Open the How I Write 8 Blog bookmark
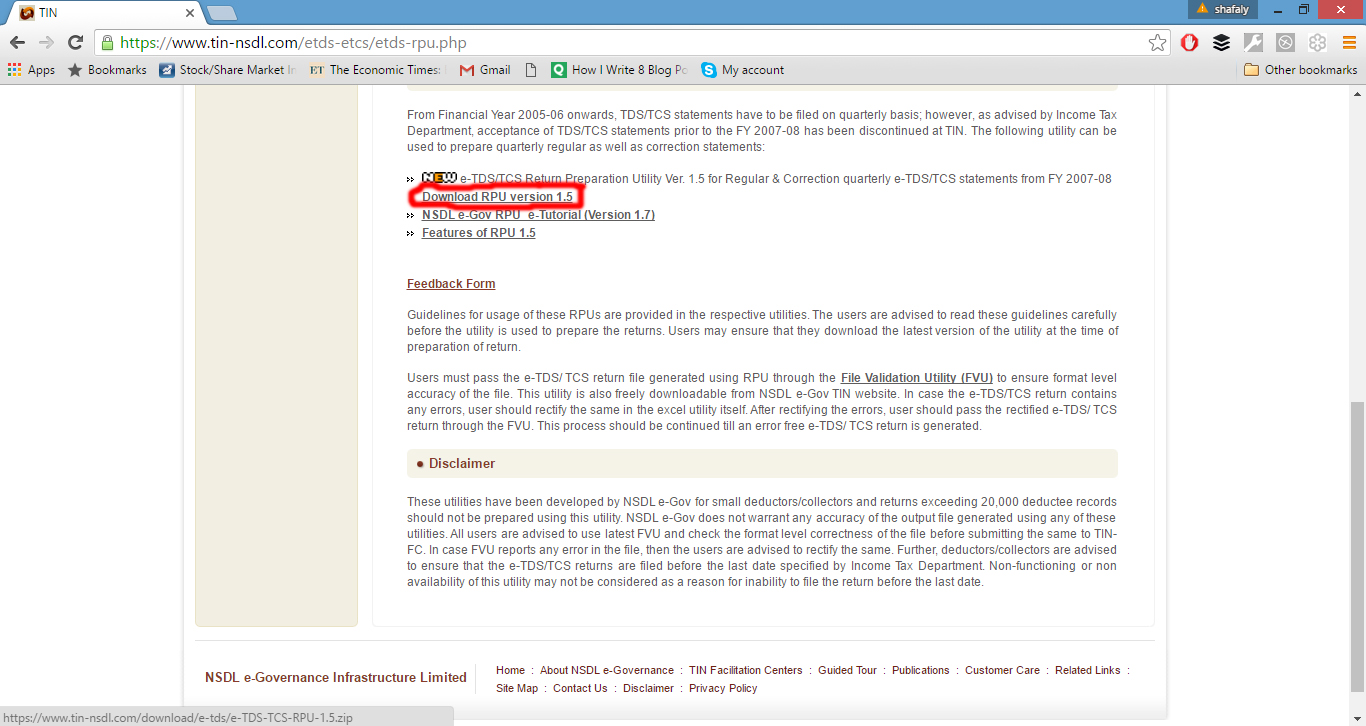The width and height of the screenshot is (1366, 726). (620, 70)
